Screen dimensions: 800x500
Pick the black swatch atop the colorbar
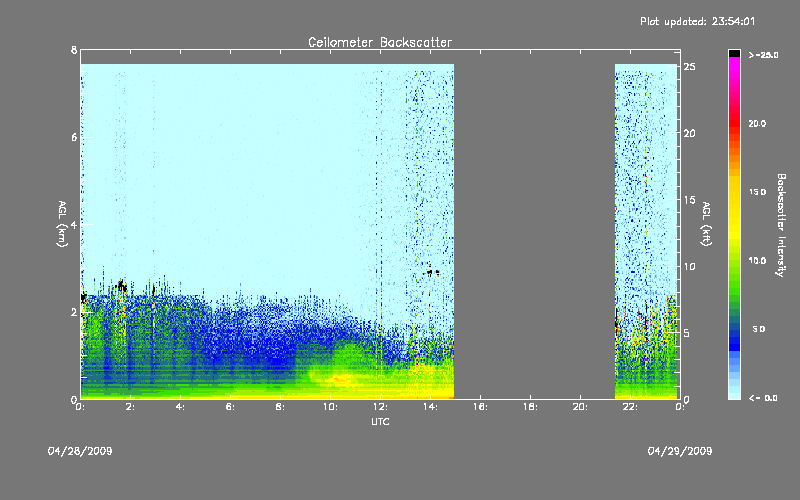coord(734,53)
